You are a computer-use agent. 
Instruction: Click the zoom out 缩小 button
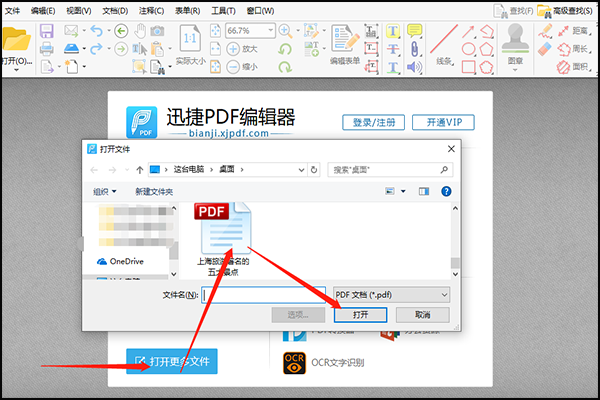click(x=242, y=67)
